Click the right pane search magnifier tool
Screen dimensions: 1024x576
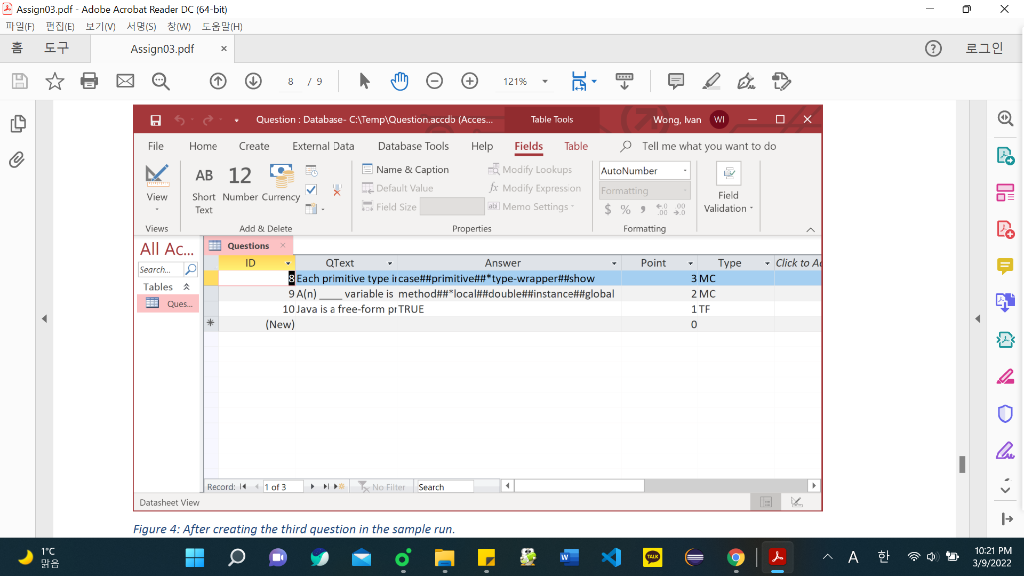click(x=1006, y=118)
